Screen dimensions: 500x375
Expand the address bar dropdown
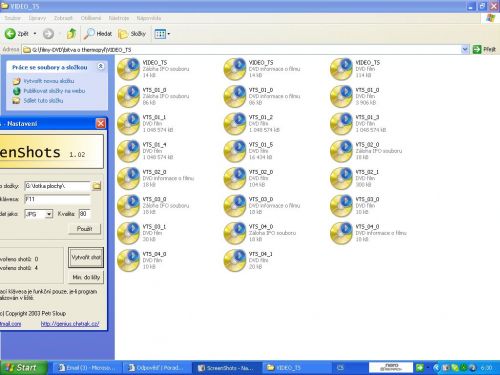click(465, 50)
